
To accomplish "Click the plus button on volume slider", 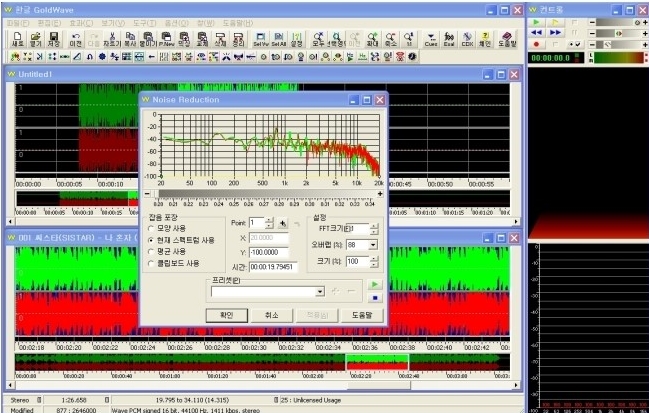I will (x=645, y=22).
